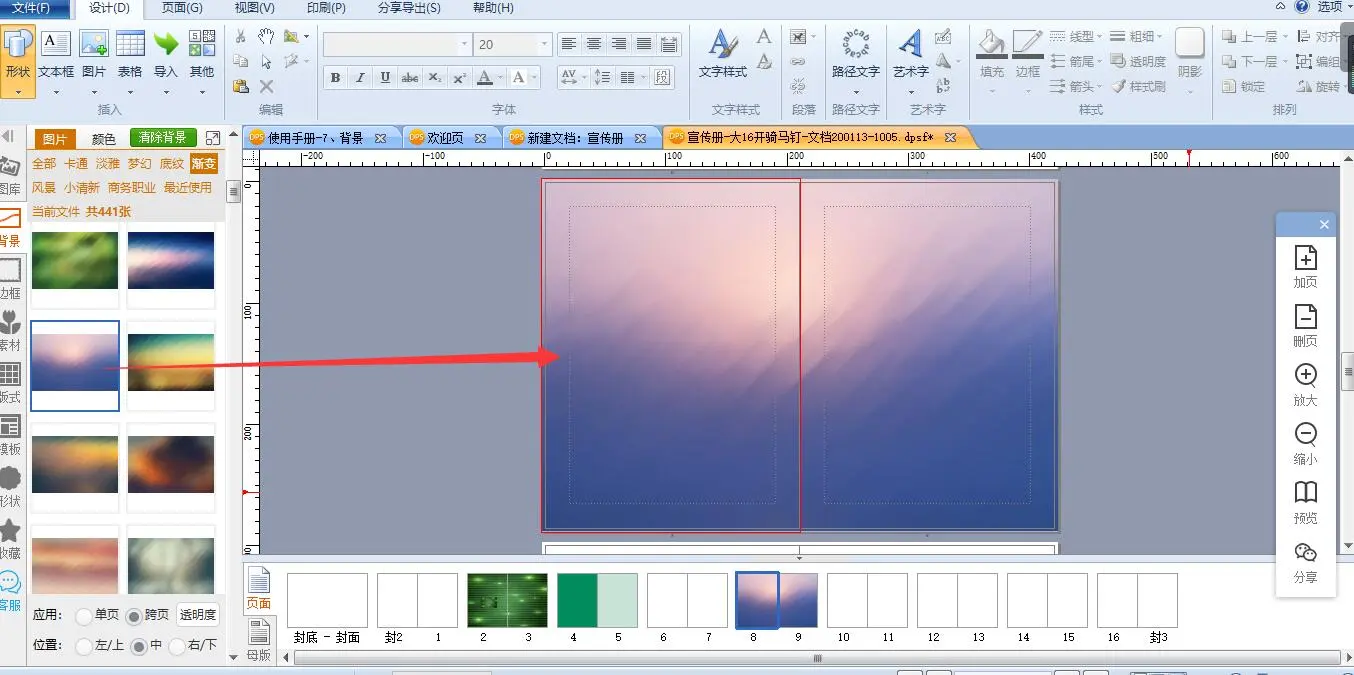1354x675 pixels.
Task: Open the font size dropdown
Action: click(544, 44)
